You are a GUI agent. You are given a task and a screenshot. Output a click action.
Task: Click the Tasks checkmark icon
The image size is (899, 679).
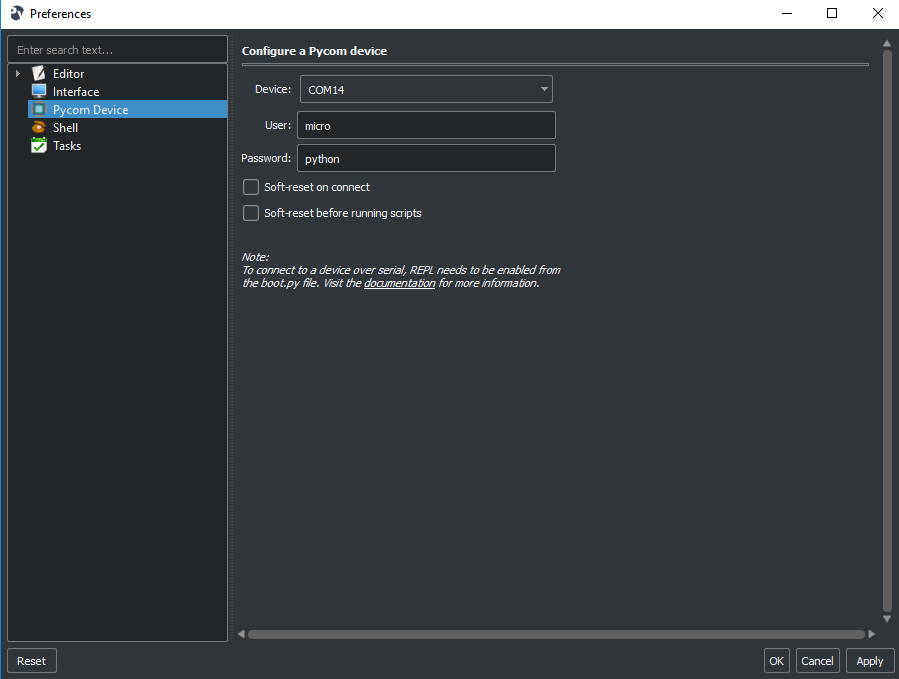(38, 145)
